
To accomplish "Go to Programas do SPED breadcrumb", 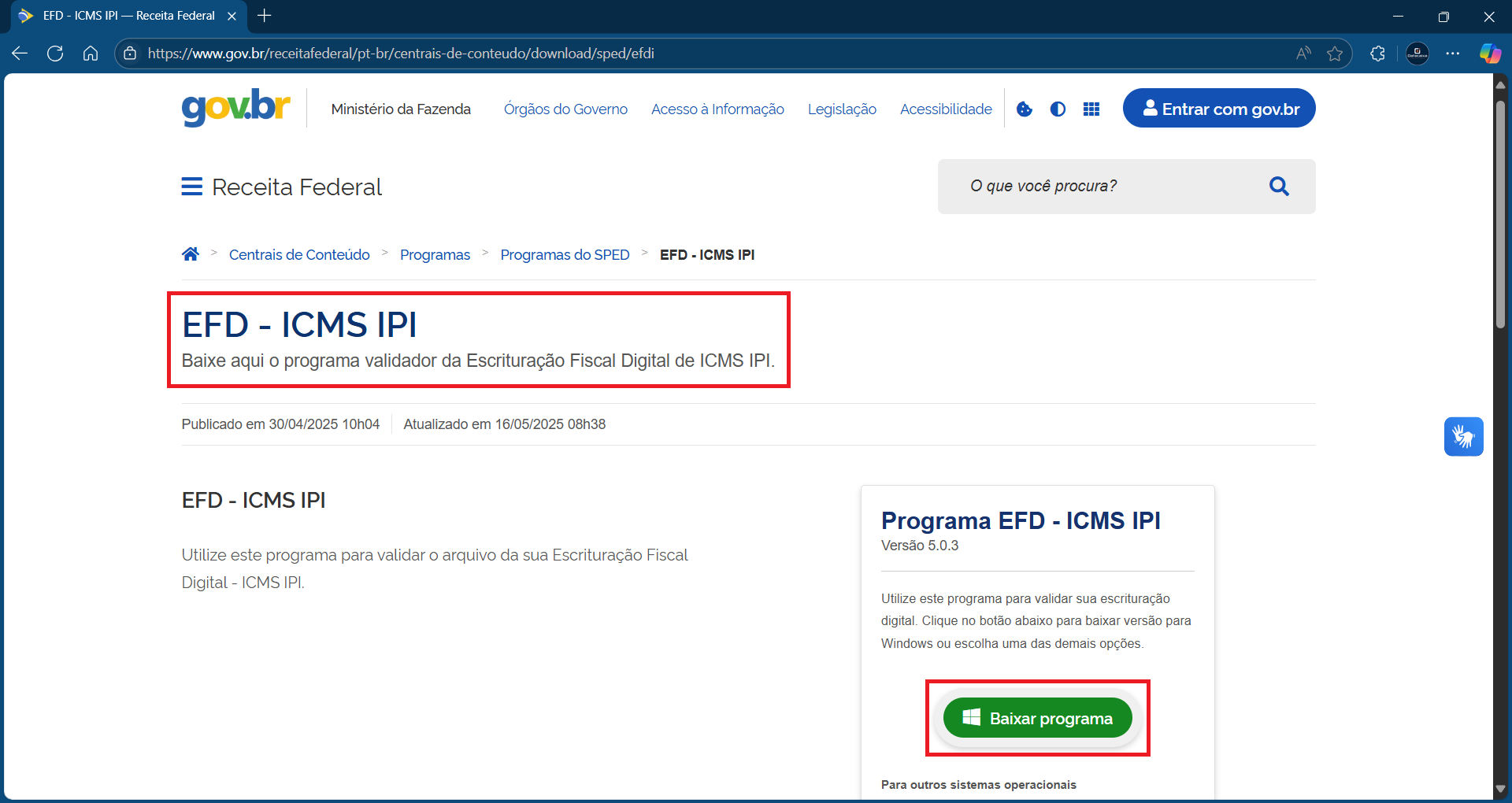I will [x=565, y=255].
